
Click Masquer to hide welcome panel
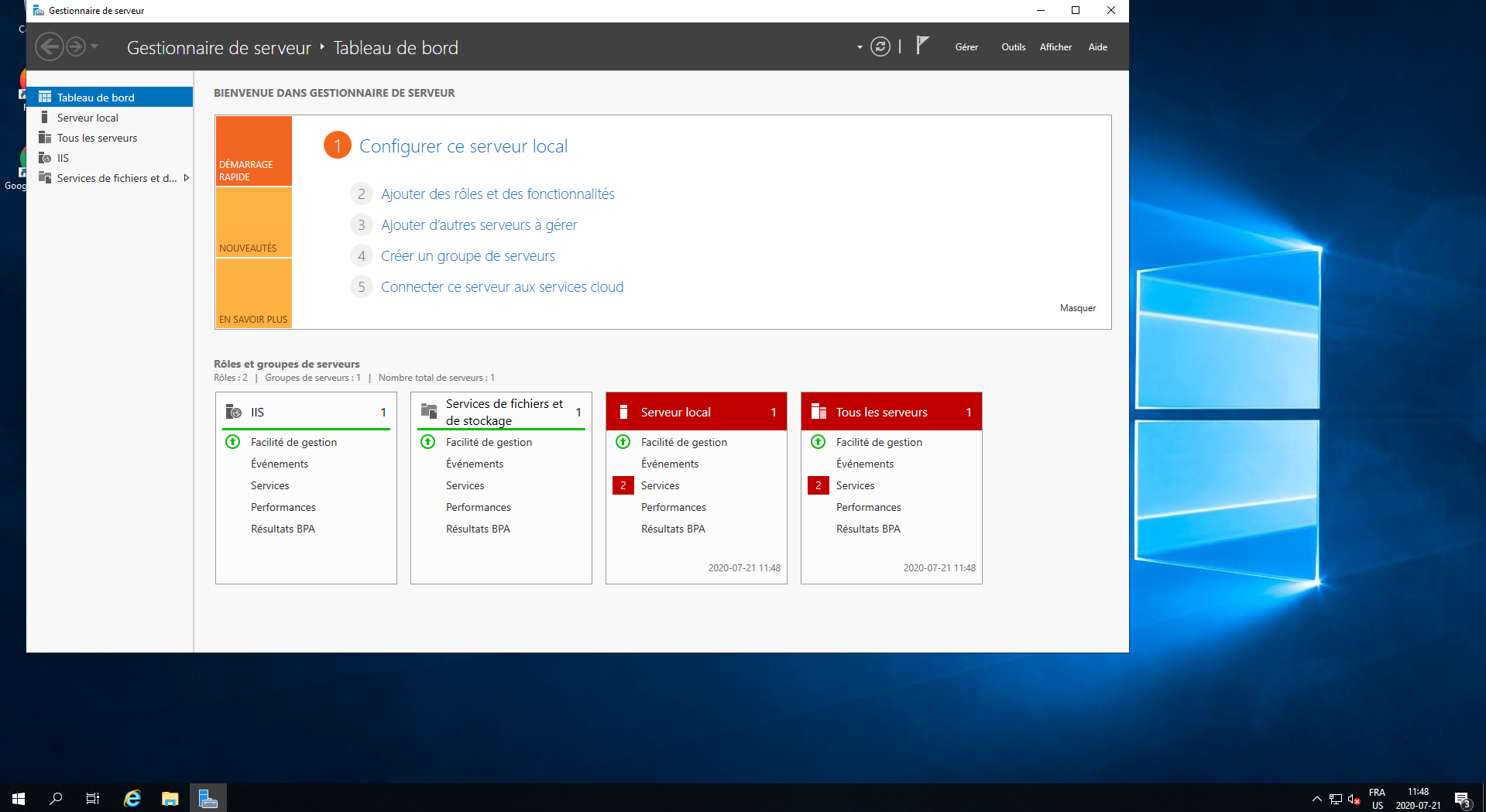pyautogui.click(x=1077, y=308)
